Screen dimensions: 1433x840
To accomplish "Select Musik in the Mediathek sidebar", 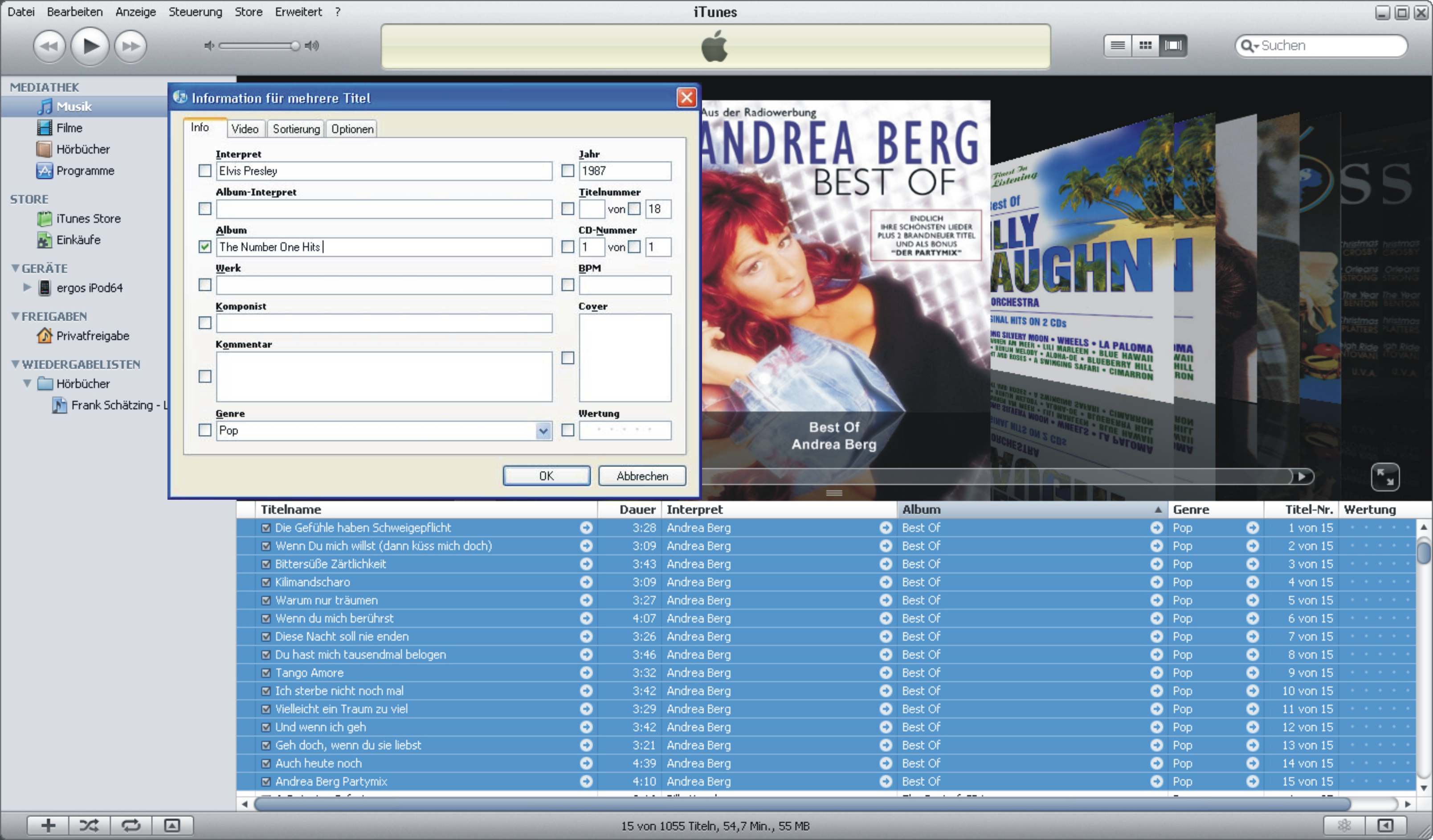I will pos(74,106).
